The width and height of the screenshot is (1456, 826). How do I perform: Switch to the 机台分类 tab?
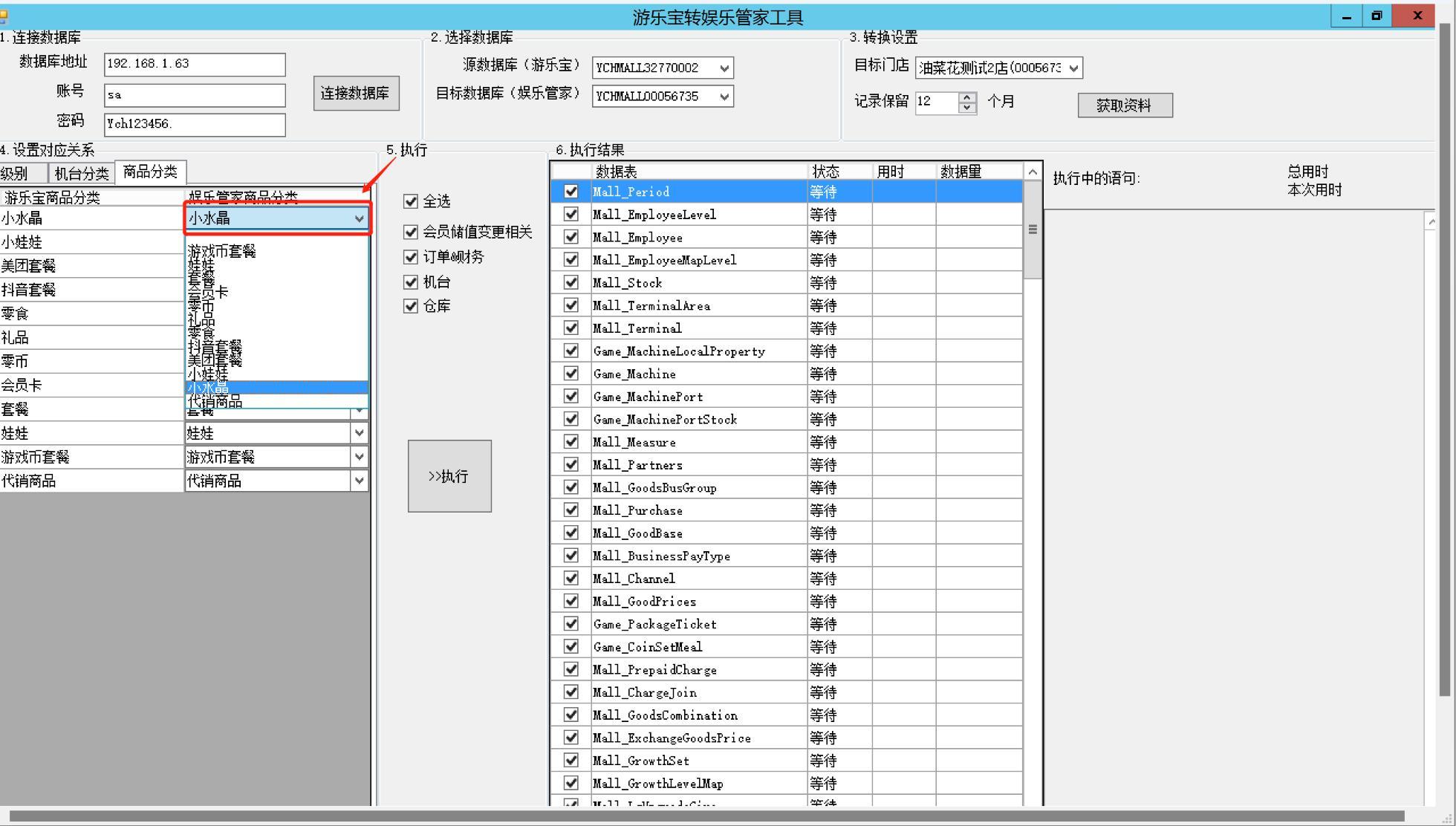81,174
